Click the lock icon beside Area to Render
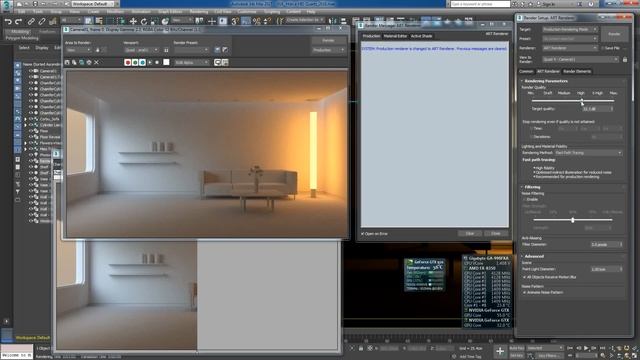The image size is (640, 360). click(98, 50)
